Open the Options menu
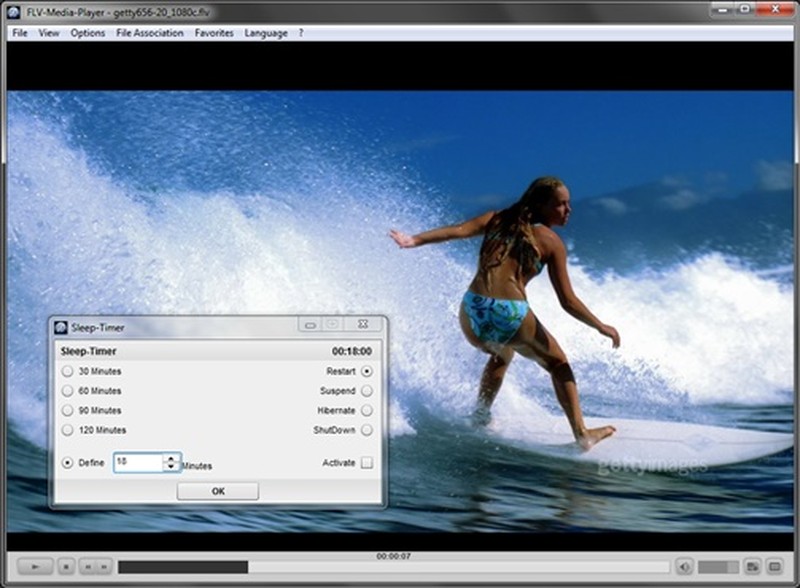Viewport: 800px width, 588px height. (88, 32)
